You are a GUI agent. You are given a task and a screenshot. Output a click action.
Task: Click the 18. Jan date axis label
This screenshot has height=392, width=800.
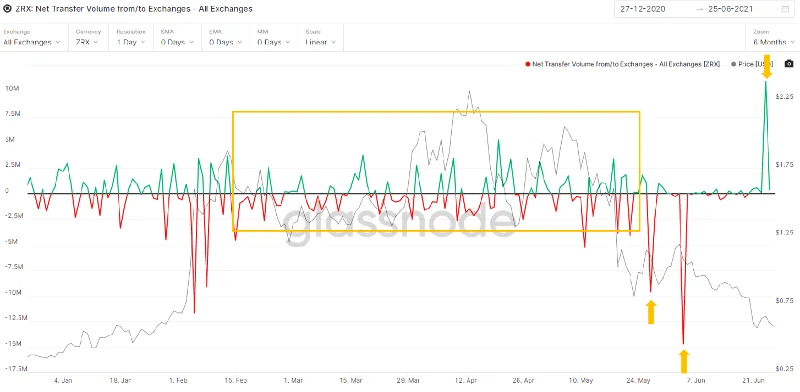(x=121, y=380)
